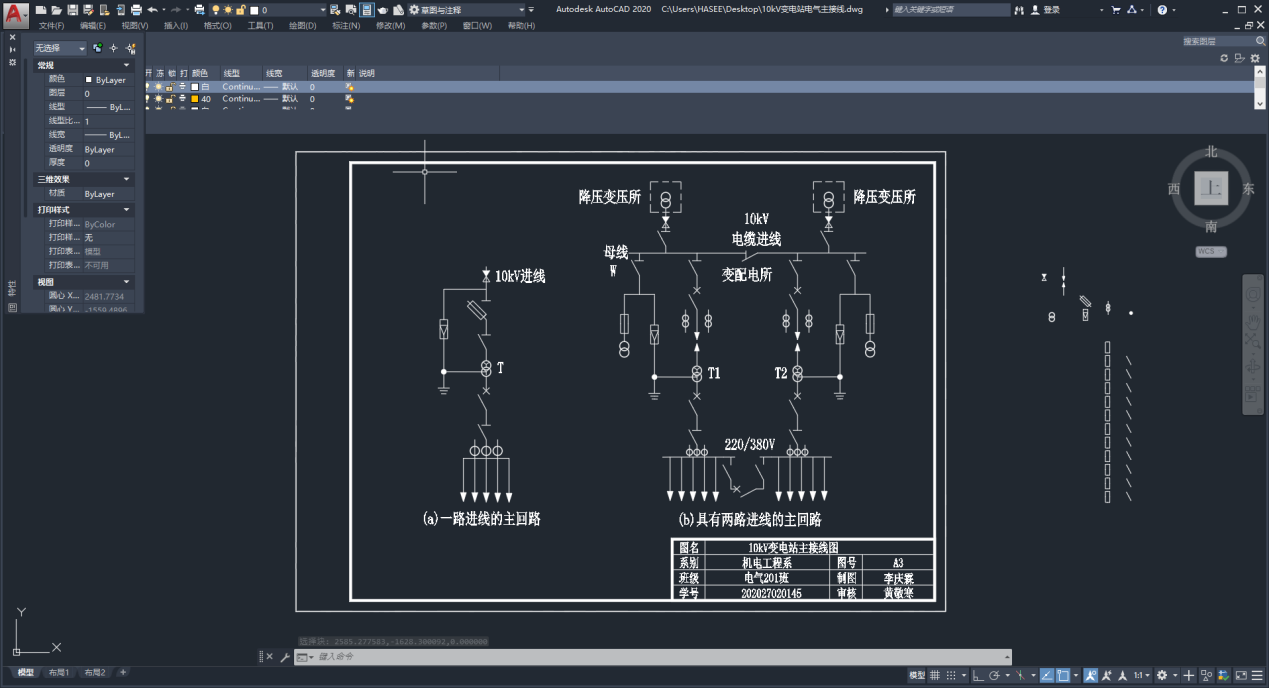Click the Select Objects crosshair icon in Properties
This screenshot has height=688, width=1269.
tap(114, 48)
